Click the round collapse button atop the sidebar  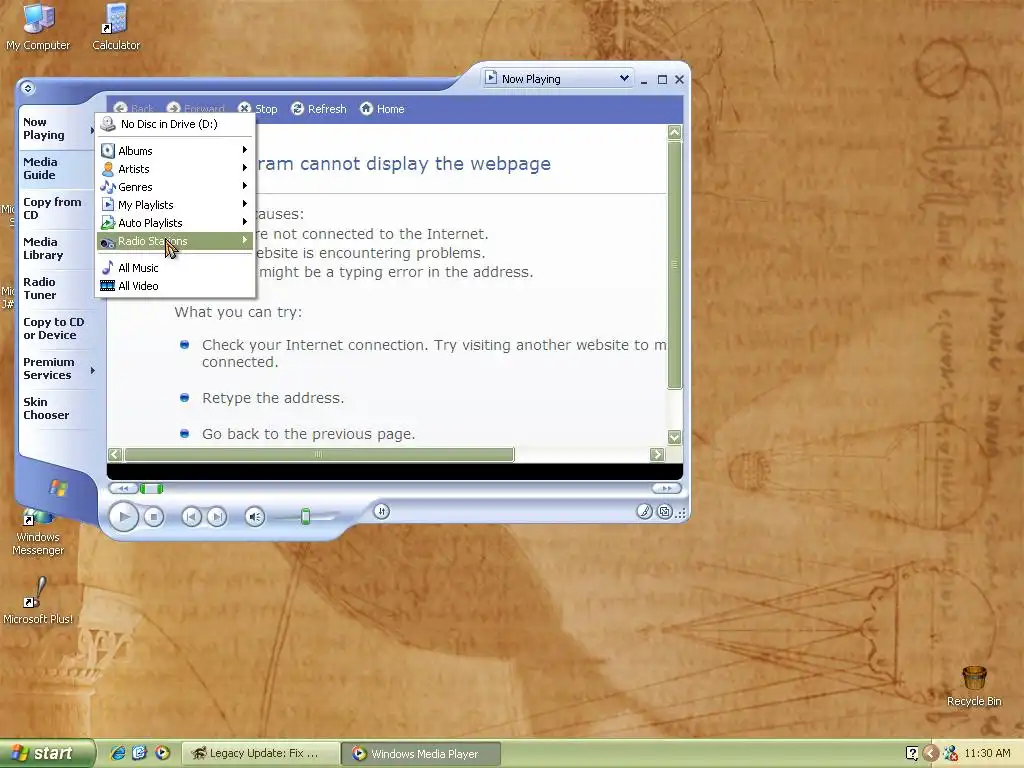click(x=27, y=88)
